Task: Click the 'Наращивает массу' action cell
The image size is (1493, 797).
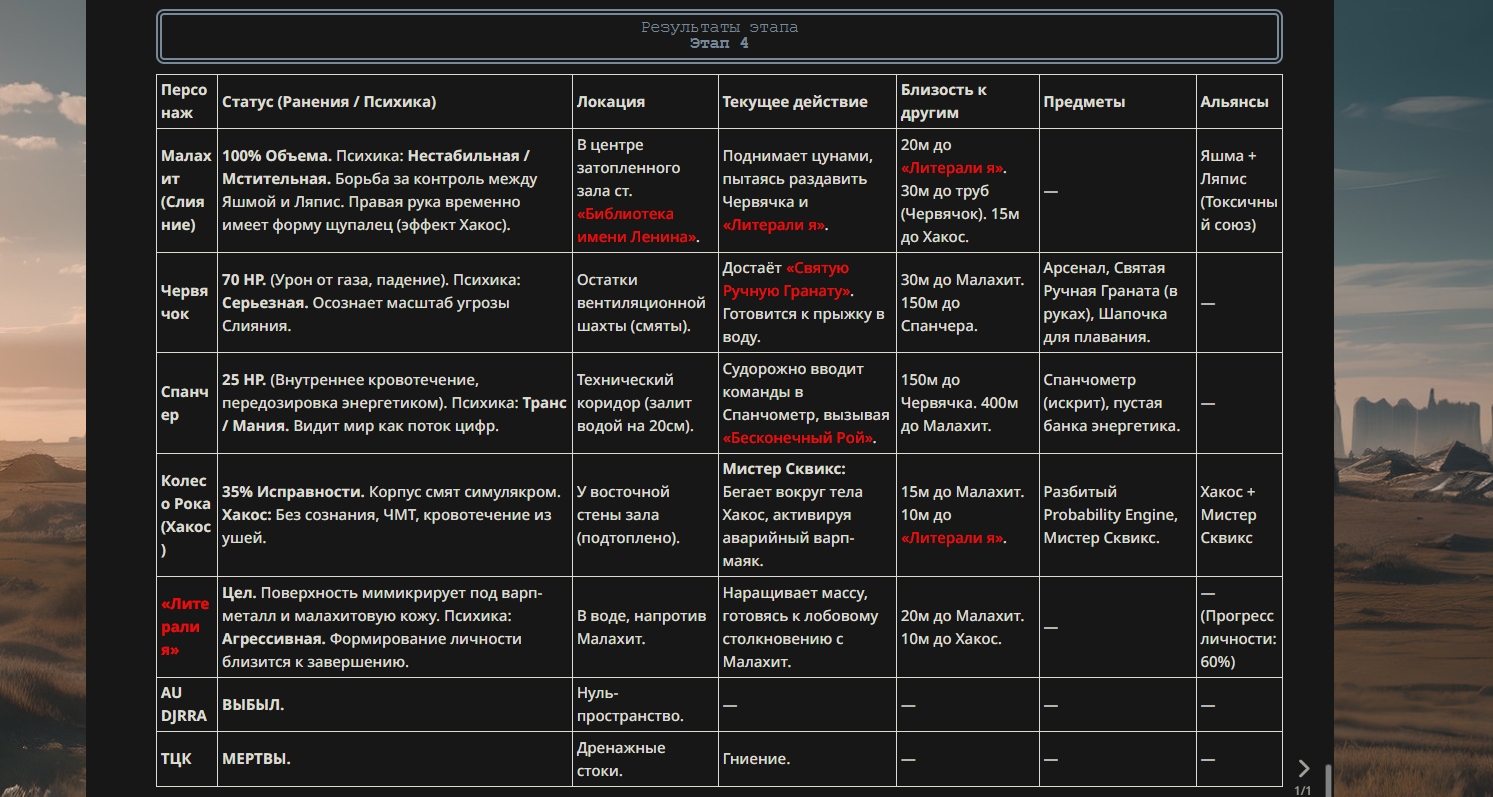Action: tap(807, 626)
